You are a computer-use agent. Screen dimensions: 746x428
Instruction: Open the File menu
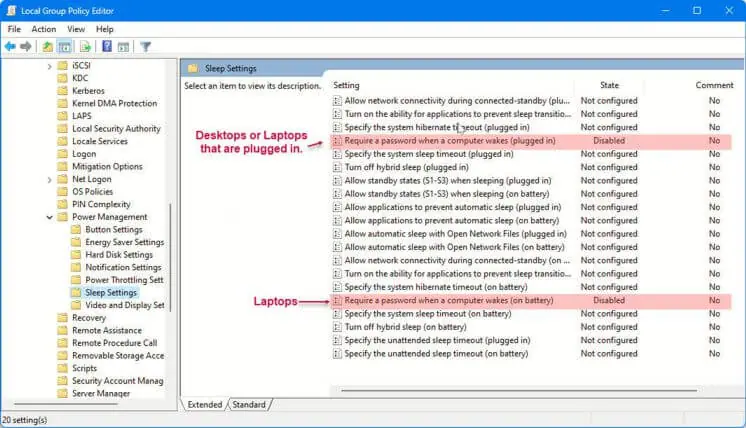(x=14, y=29)
